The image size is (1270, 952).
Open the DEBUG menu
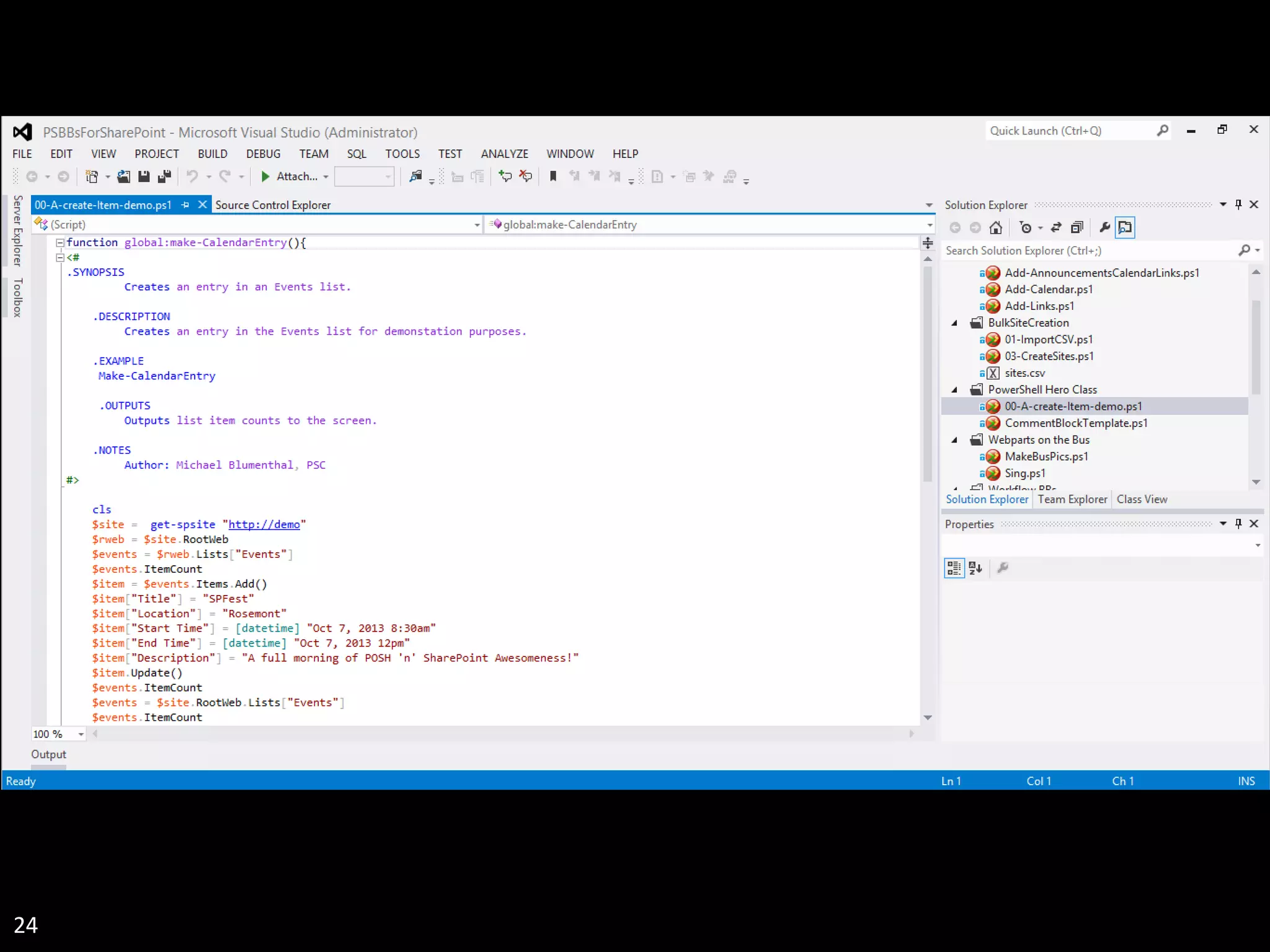263,154
